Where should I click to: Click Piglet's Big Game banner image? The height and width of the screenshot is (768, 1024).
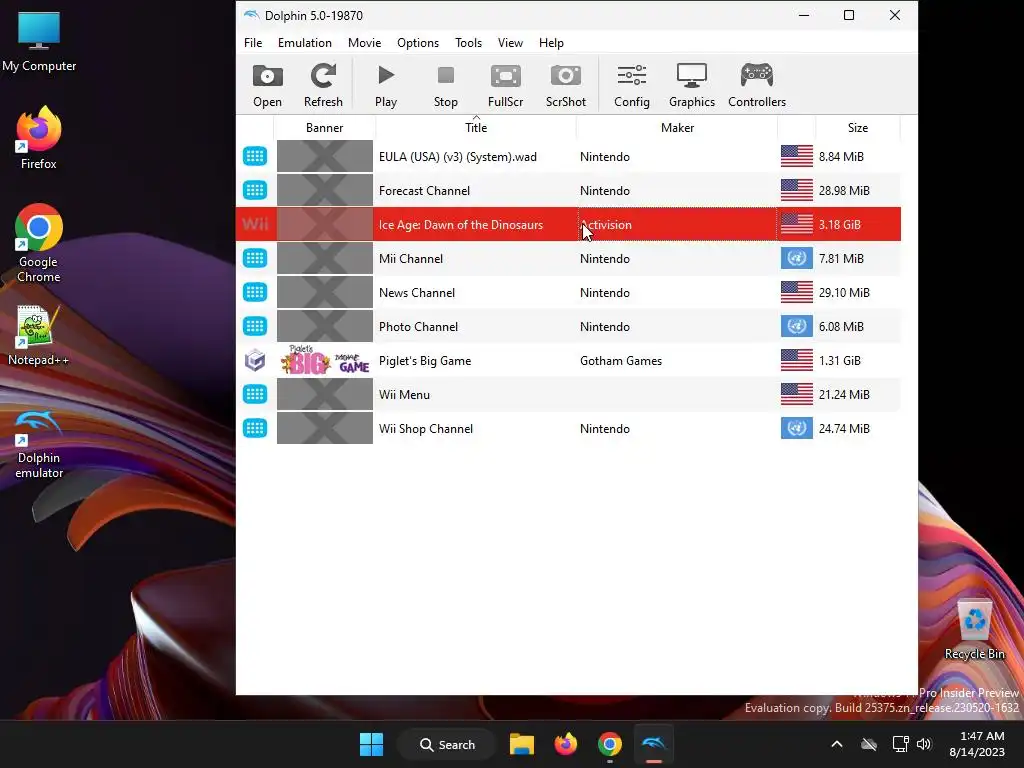pos(325,360)
